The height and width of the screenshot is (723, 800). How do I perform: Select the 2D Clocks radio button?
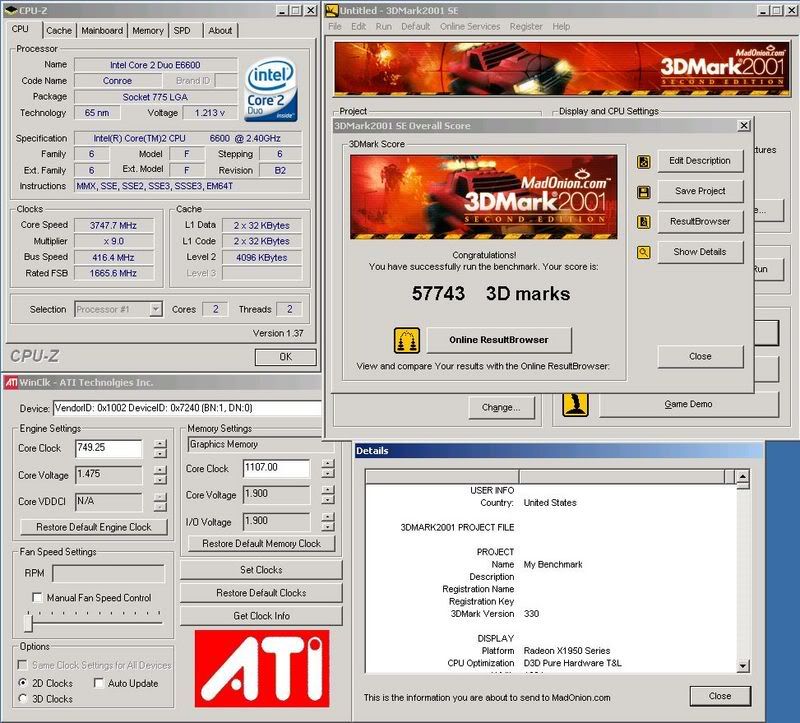22,682
